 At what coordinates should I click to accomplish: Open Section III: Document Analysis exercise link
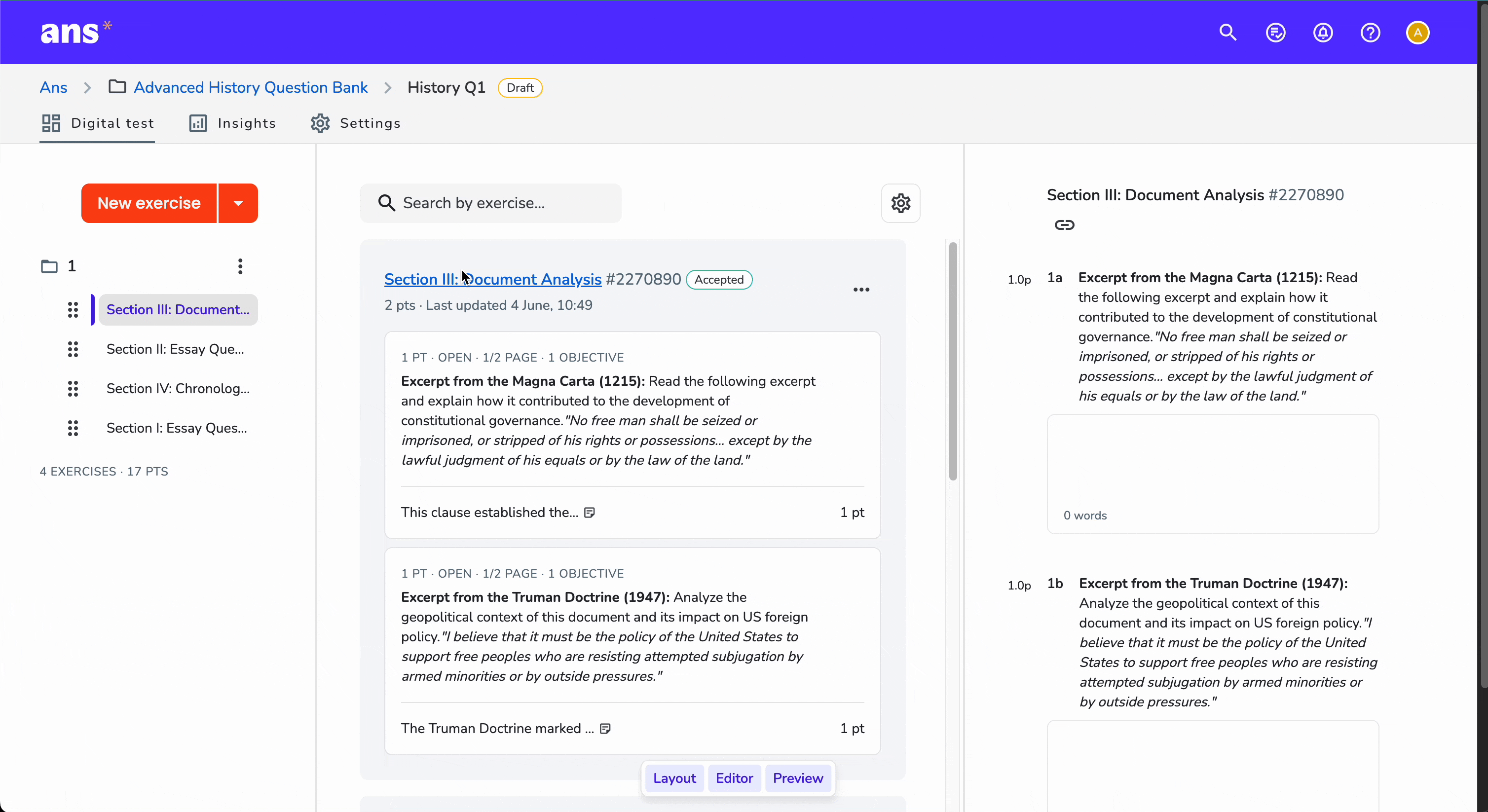tap(493, 280)
